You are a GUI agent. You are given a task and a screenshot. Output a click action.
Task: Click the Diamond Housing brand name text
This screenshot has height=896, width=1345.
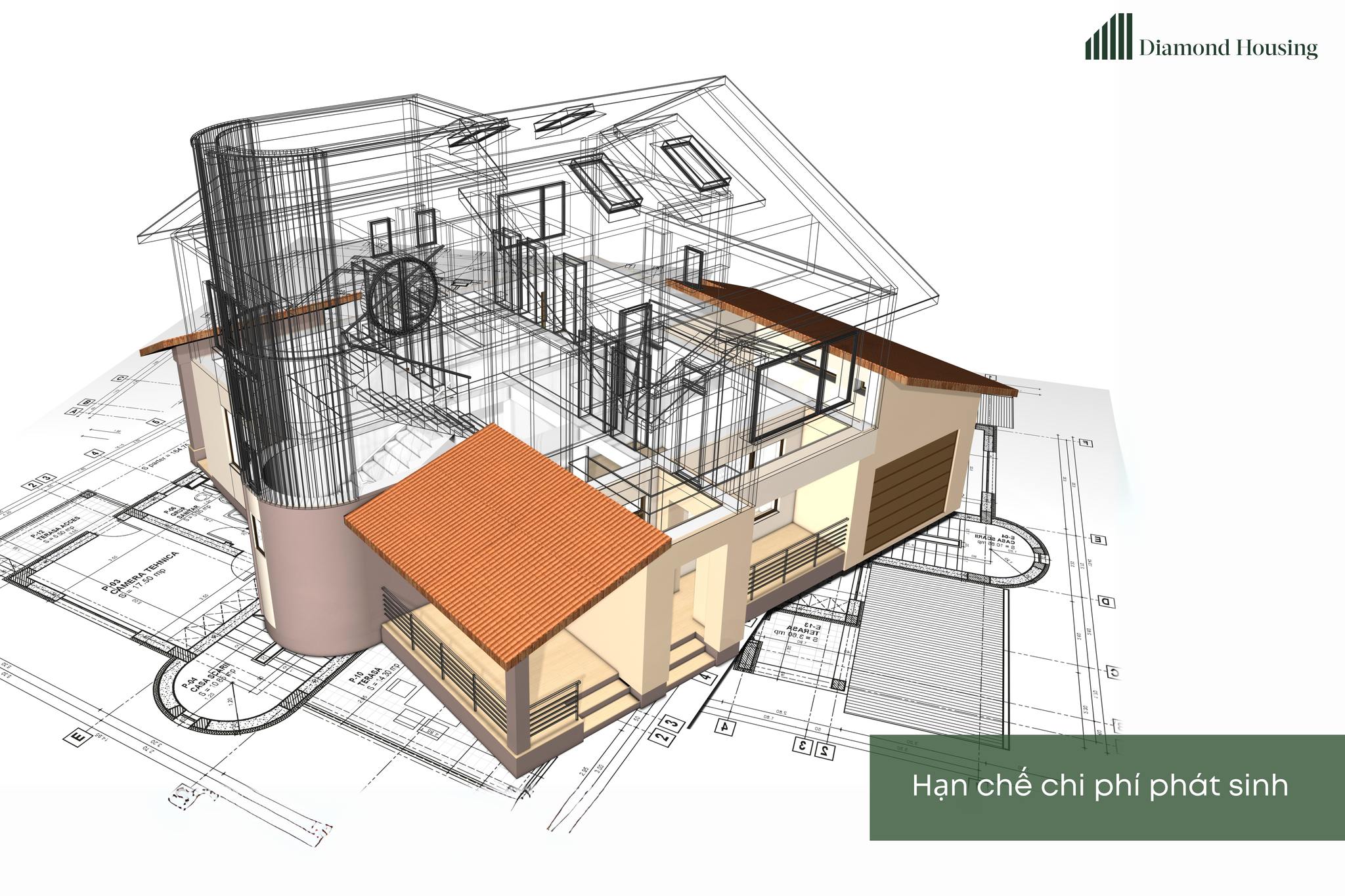pyautogui.click(x=1228, y=49)
